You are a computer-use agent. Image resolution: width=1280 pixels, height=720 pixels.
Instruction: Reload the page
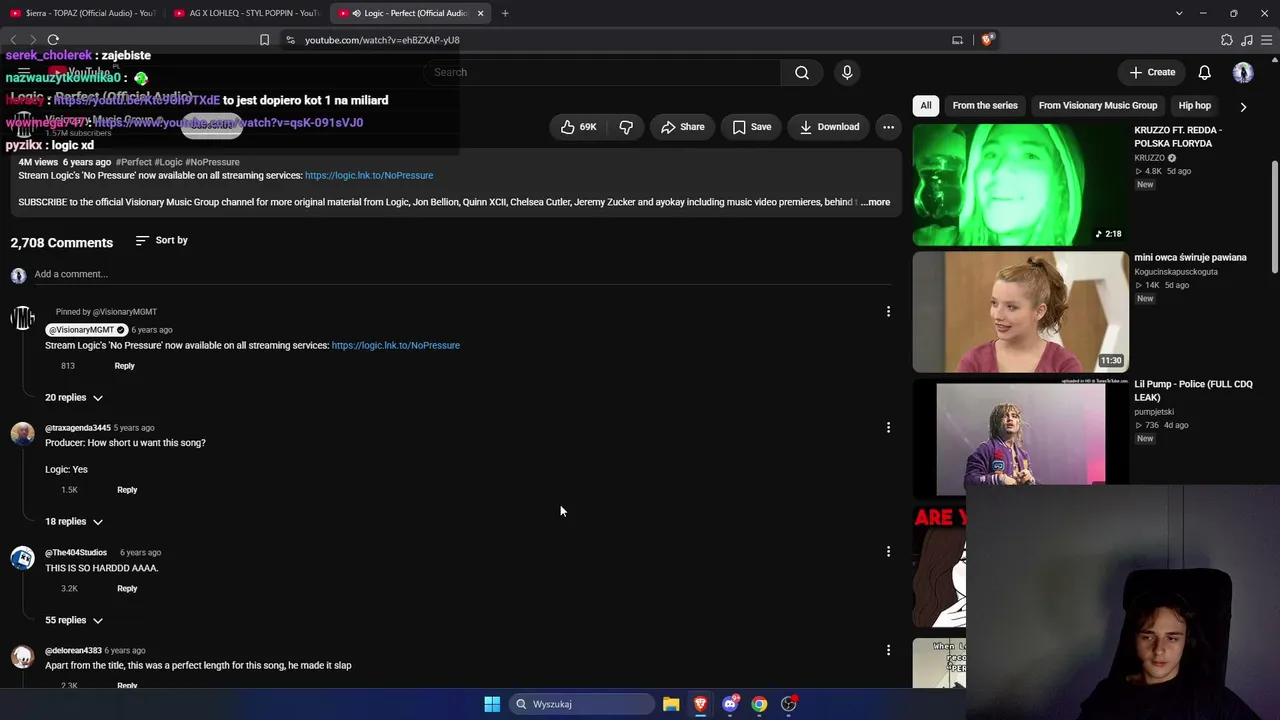pos(53,40)
